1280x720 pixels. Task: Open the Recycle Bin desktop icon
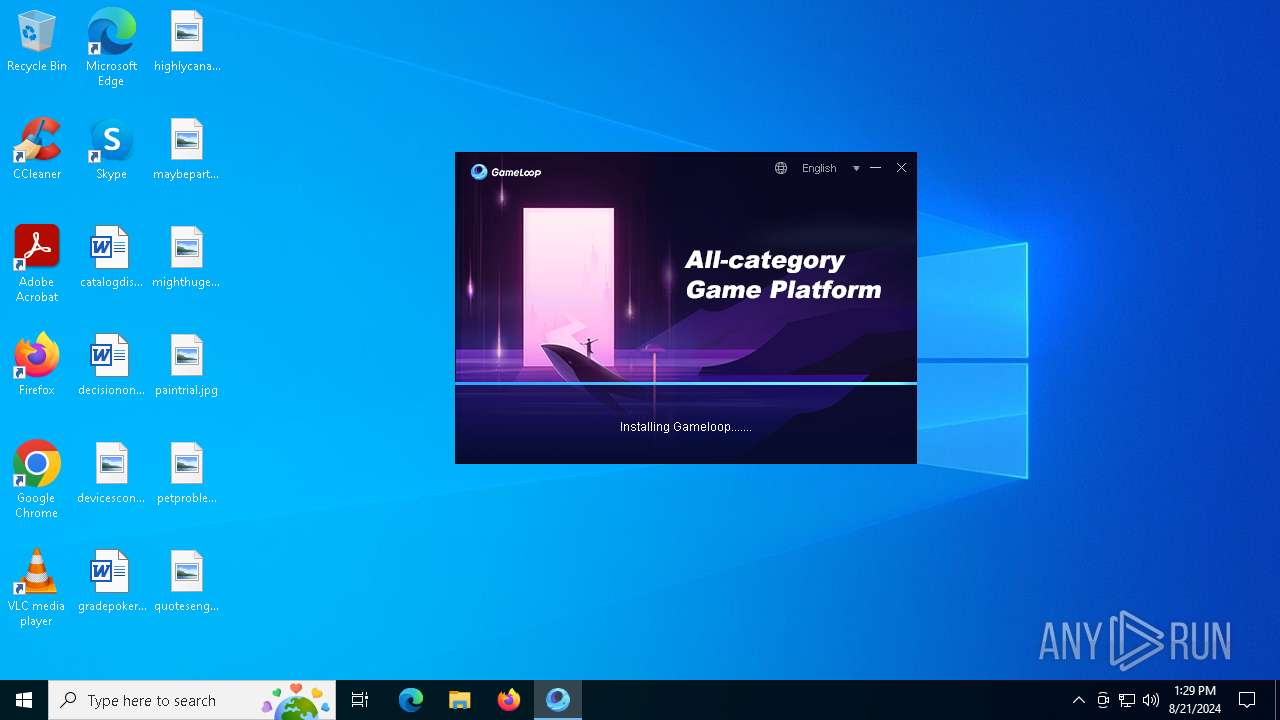click(x=37, y=42)
